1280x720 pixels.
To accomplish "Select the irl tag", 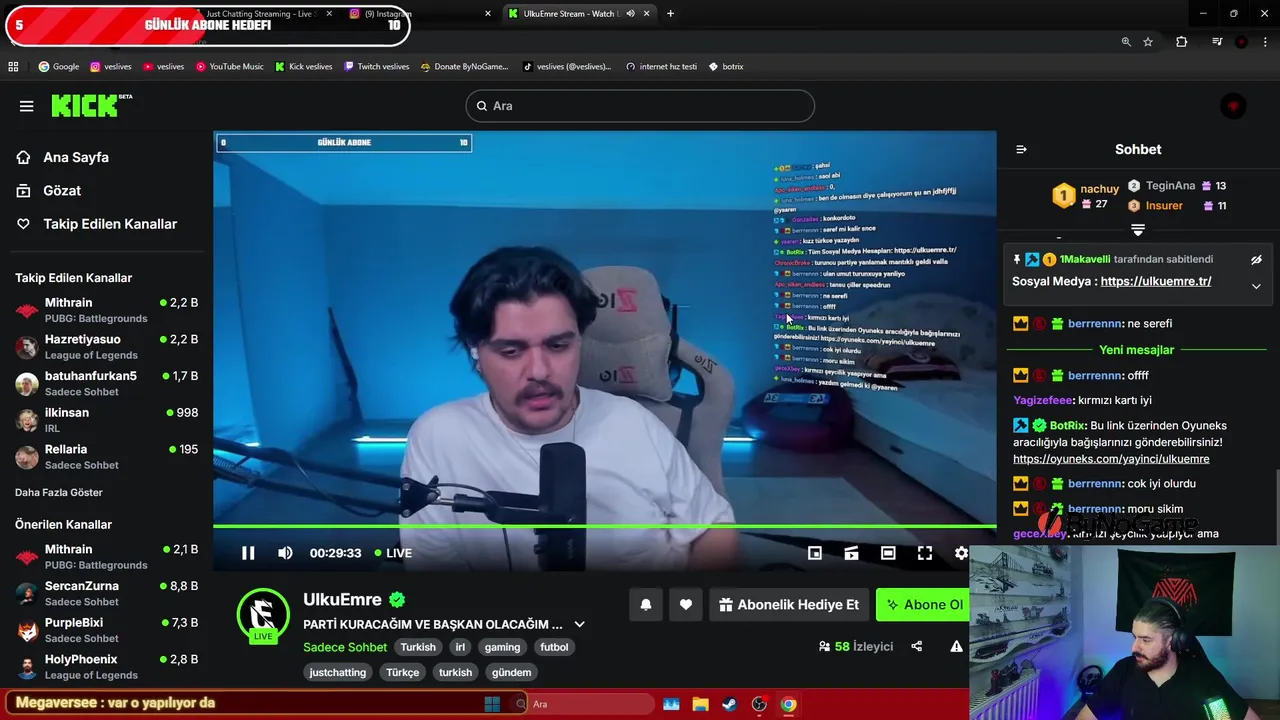I will pos(460,647).
